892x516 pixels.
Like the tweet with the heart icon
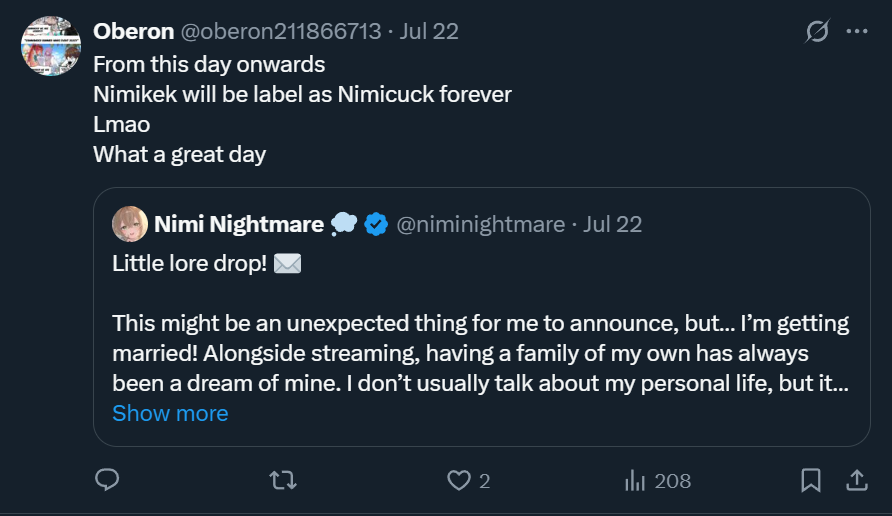tap(458, 481)
